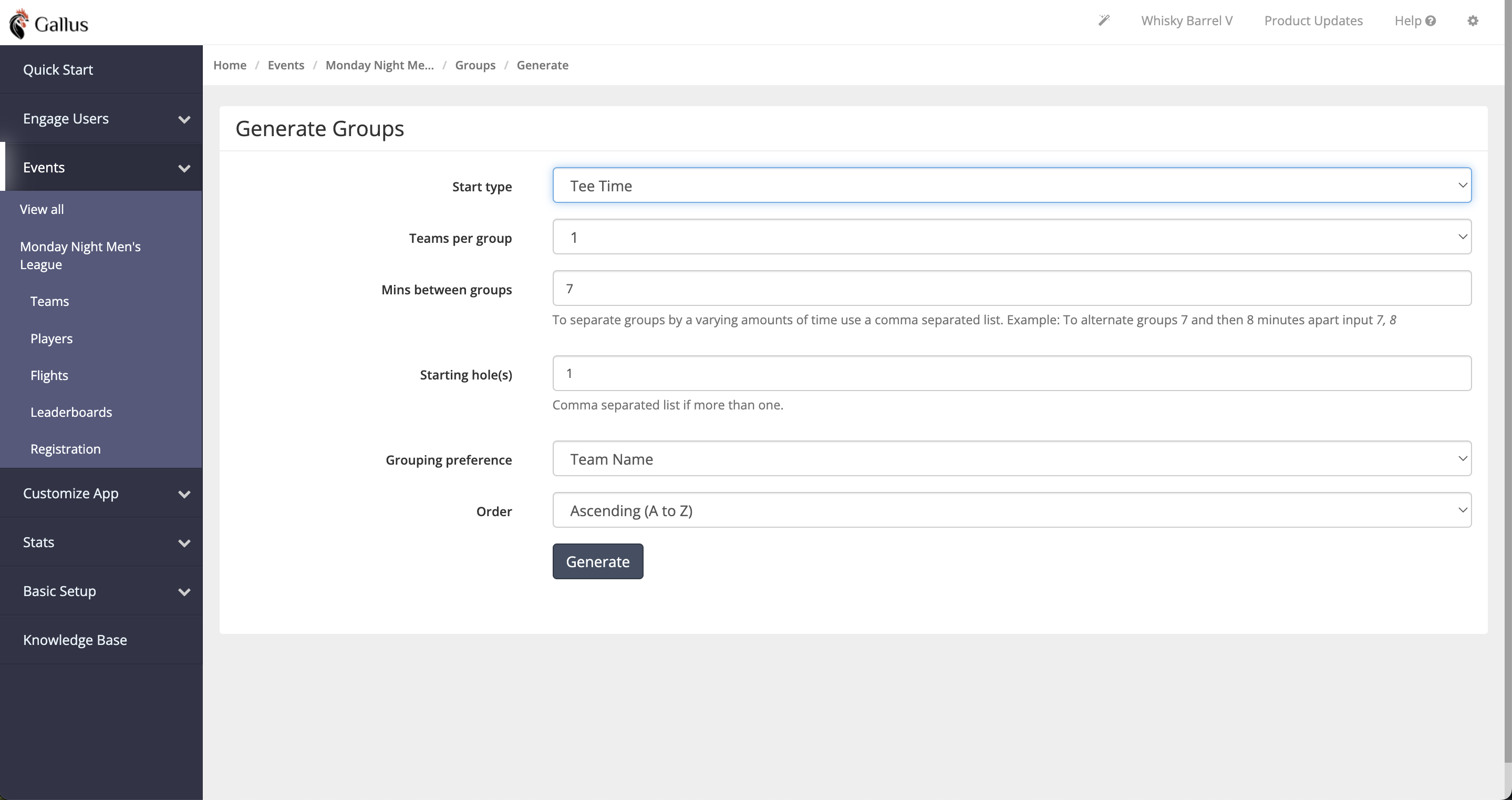Screen dimensions: 1512x800
Task: Click the Grouping preference label
Action: [449, 460]
